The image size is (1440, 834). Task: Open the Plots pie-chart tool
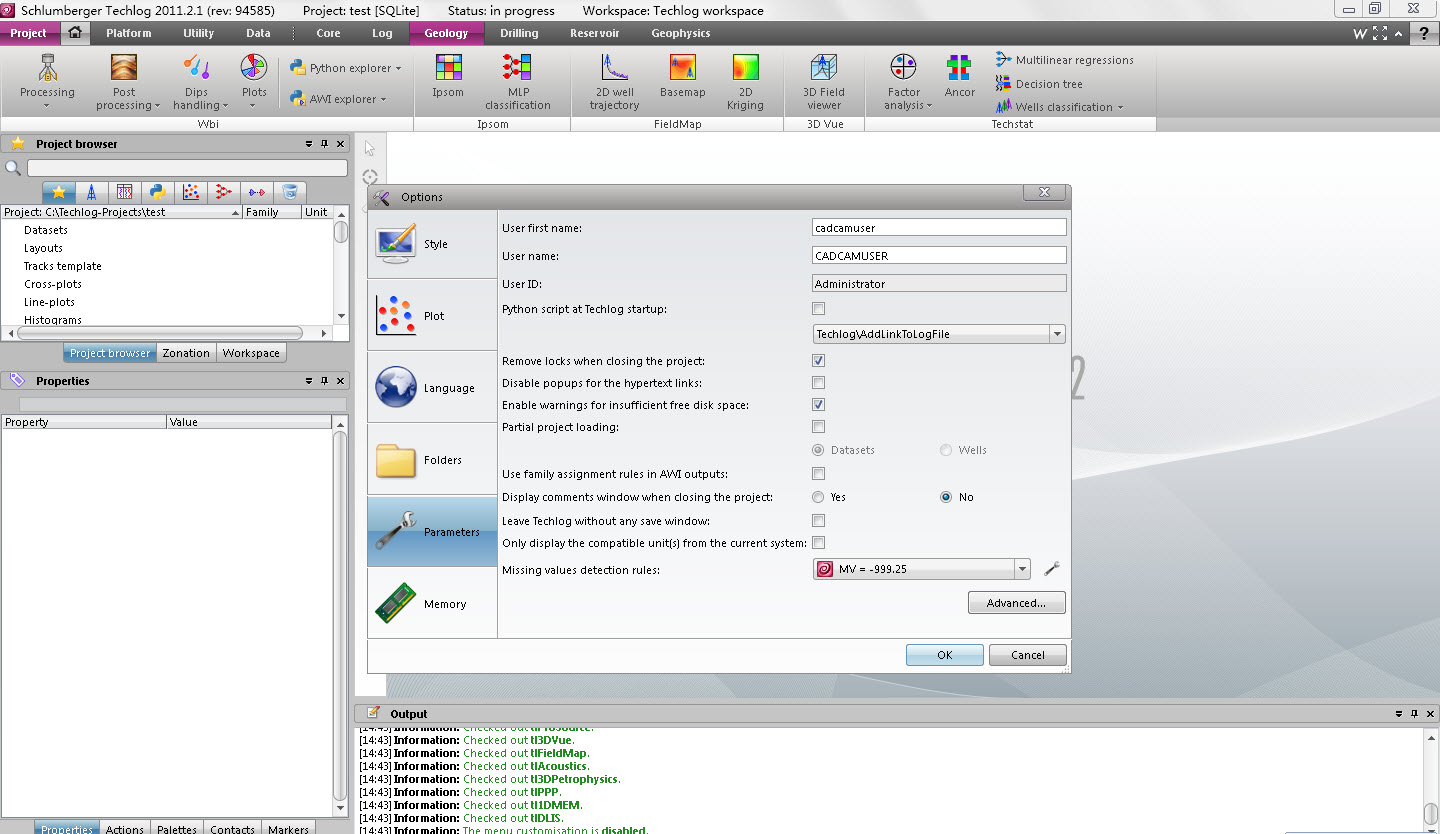254,81
